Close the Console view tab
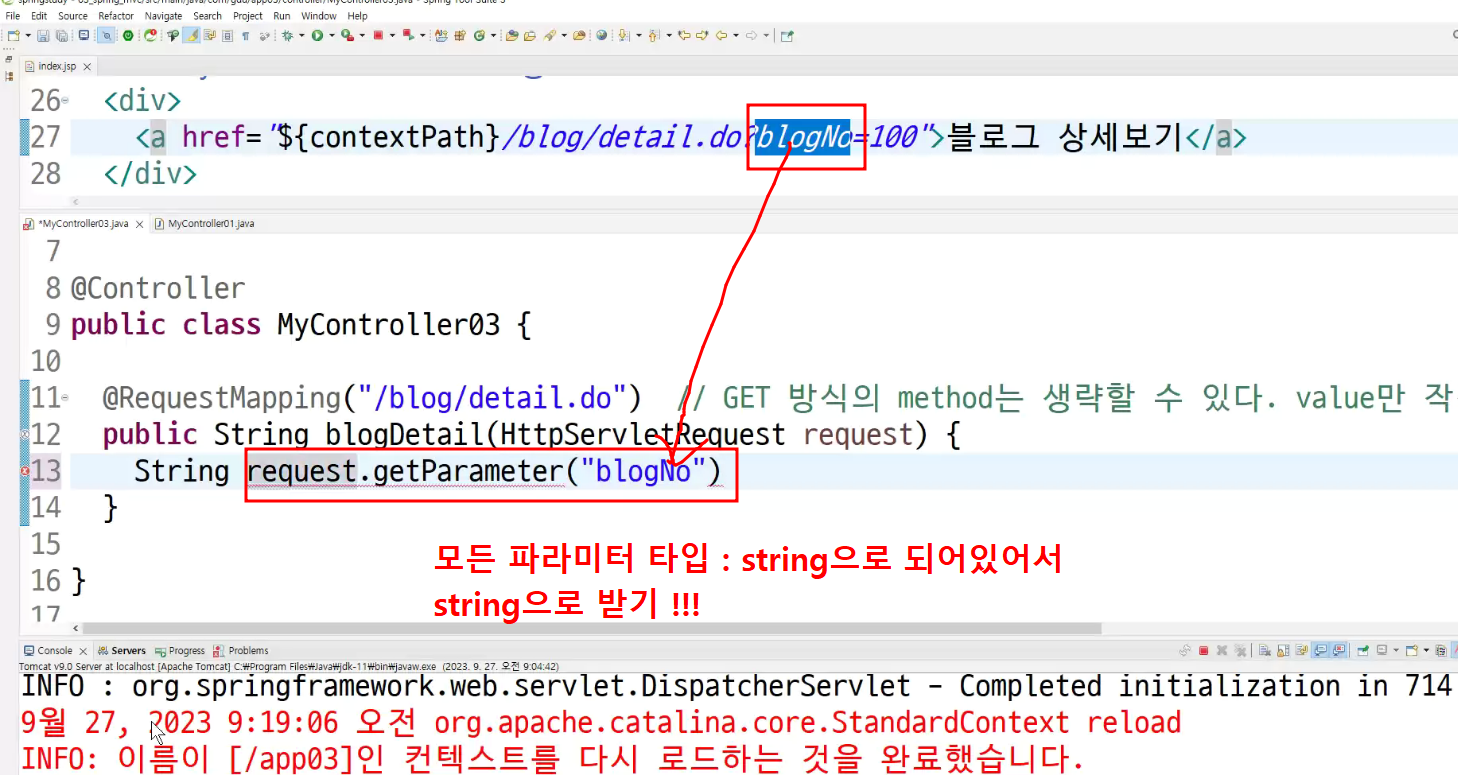Viewport: 1458px width, 775px height. [83, 651]
